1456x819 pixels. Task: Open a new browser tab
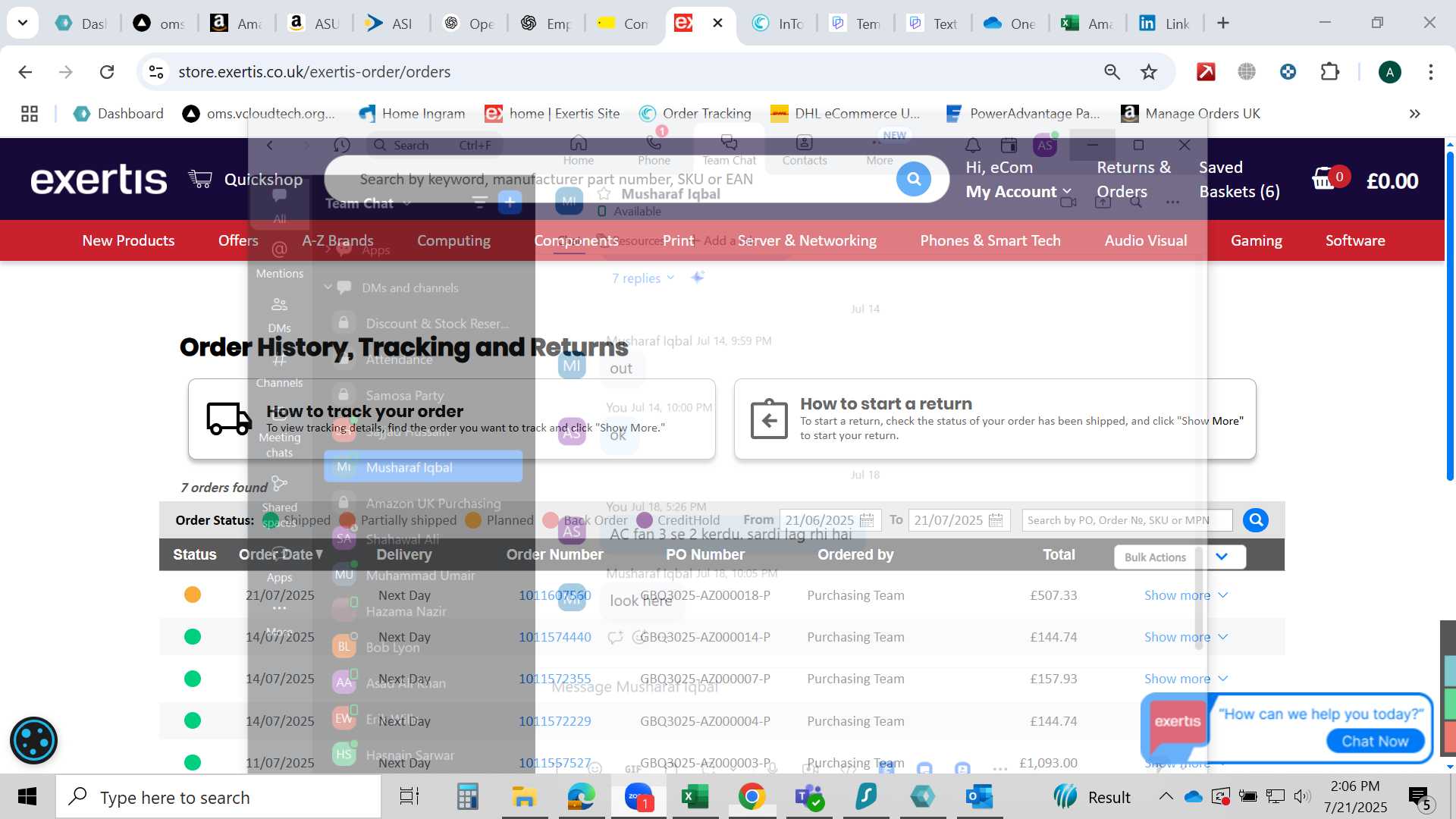(1222, 24)
